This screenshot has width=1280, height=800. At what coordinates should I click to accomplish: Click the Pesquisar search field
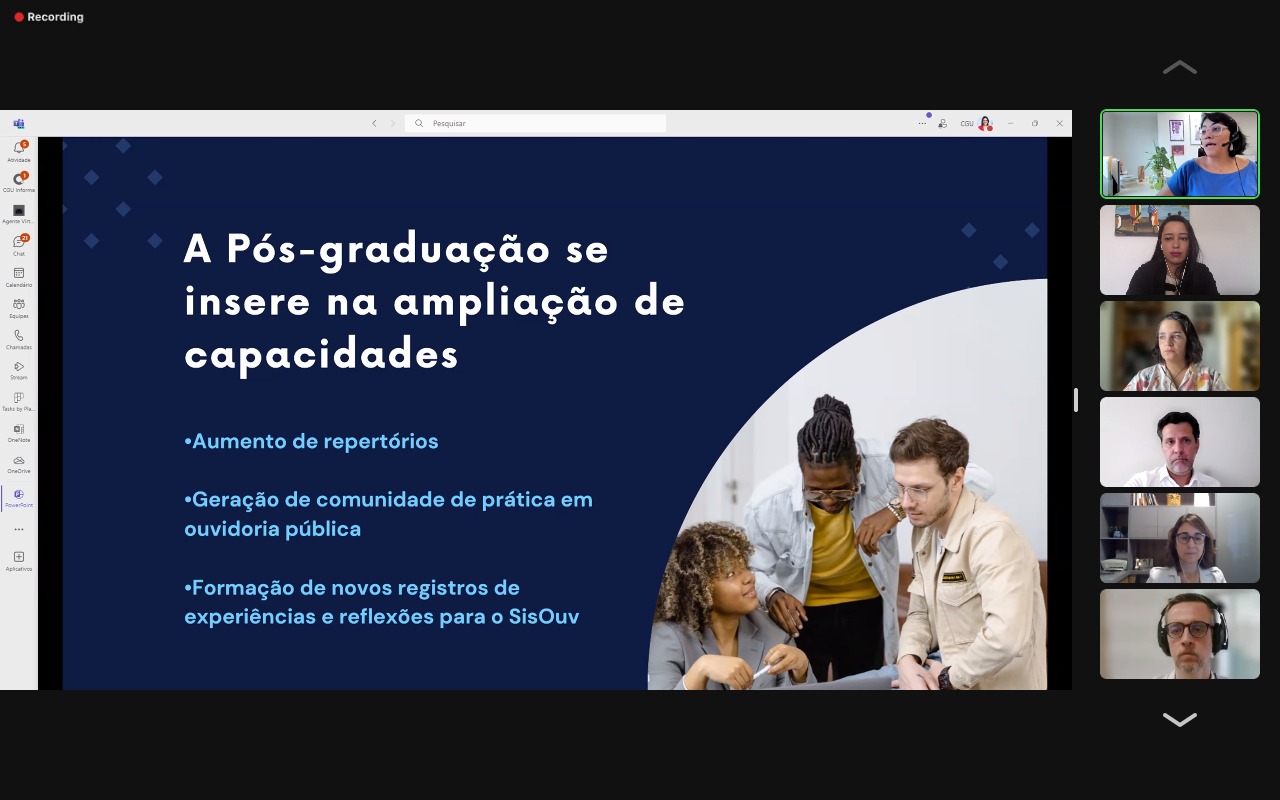(x=536, y=123)
